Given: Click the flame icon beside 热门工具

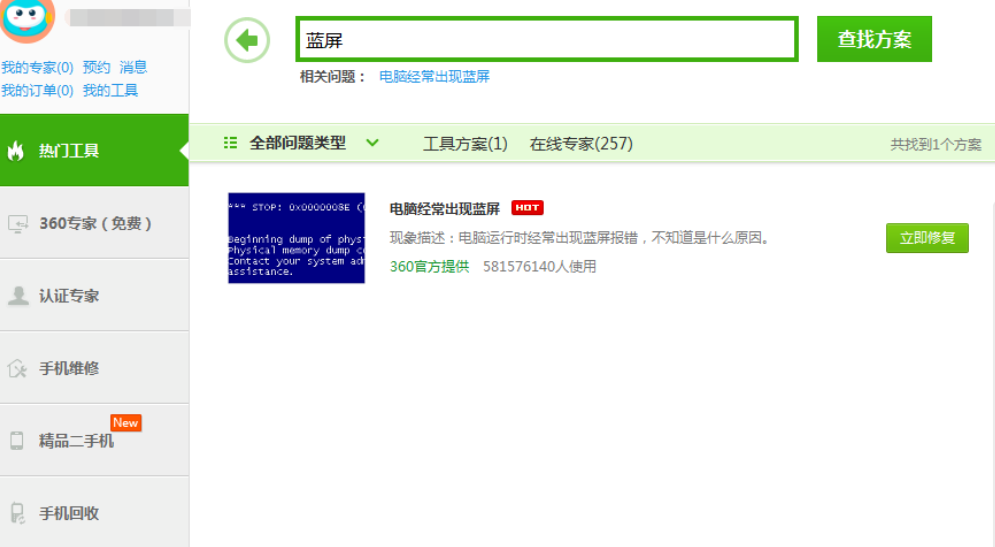Looking at the screenshot, I should tap(16, 151).
